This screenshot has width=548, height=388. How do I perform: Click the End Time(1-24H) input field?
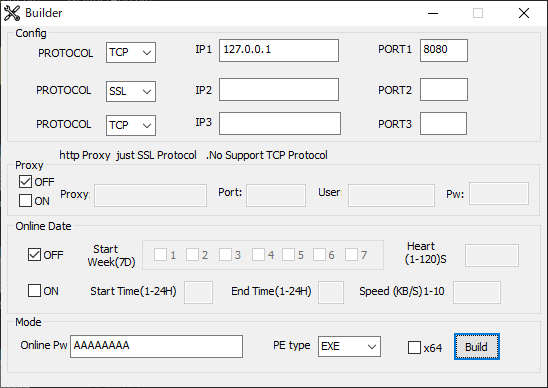click(331, 292)
